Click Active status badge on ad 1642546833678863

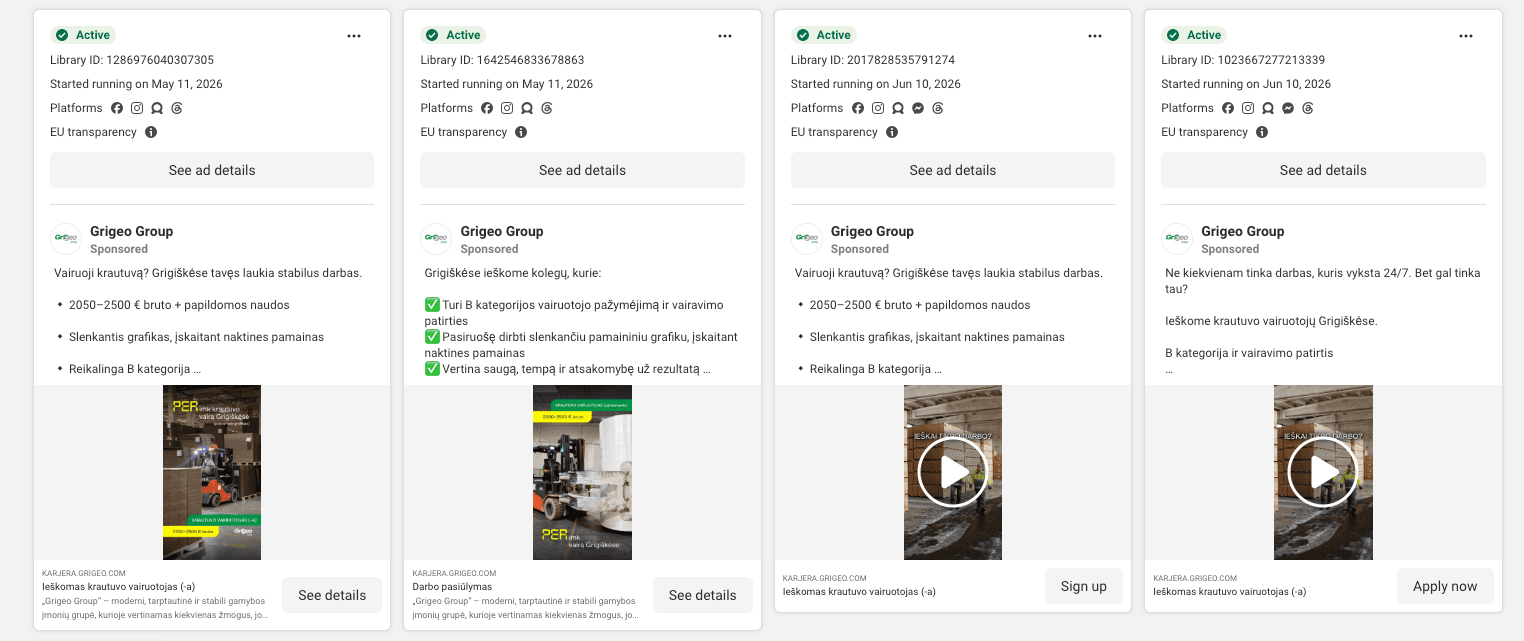point(453,35)
